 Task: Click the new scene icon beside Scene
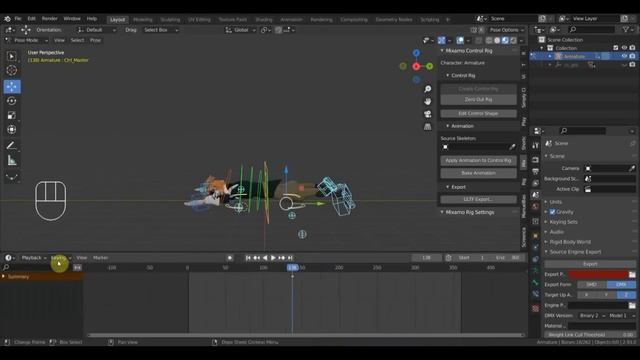click(x=542, y=19)
